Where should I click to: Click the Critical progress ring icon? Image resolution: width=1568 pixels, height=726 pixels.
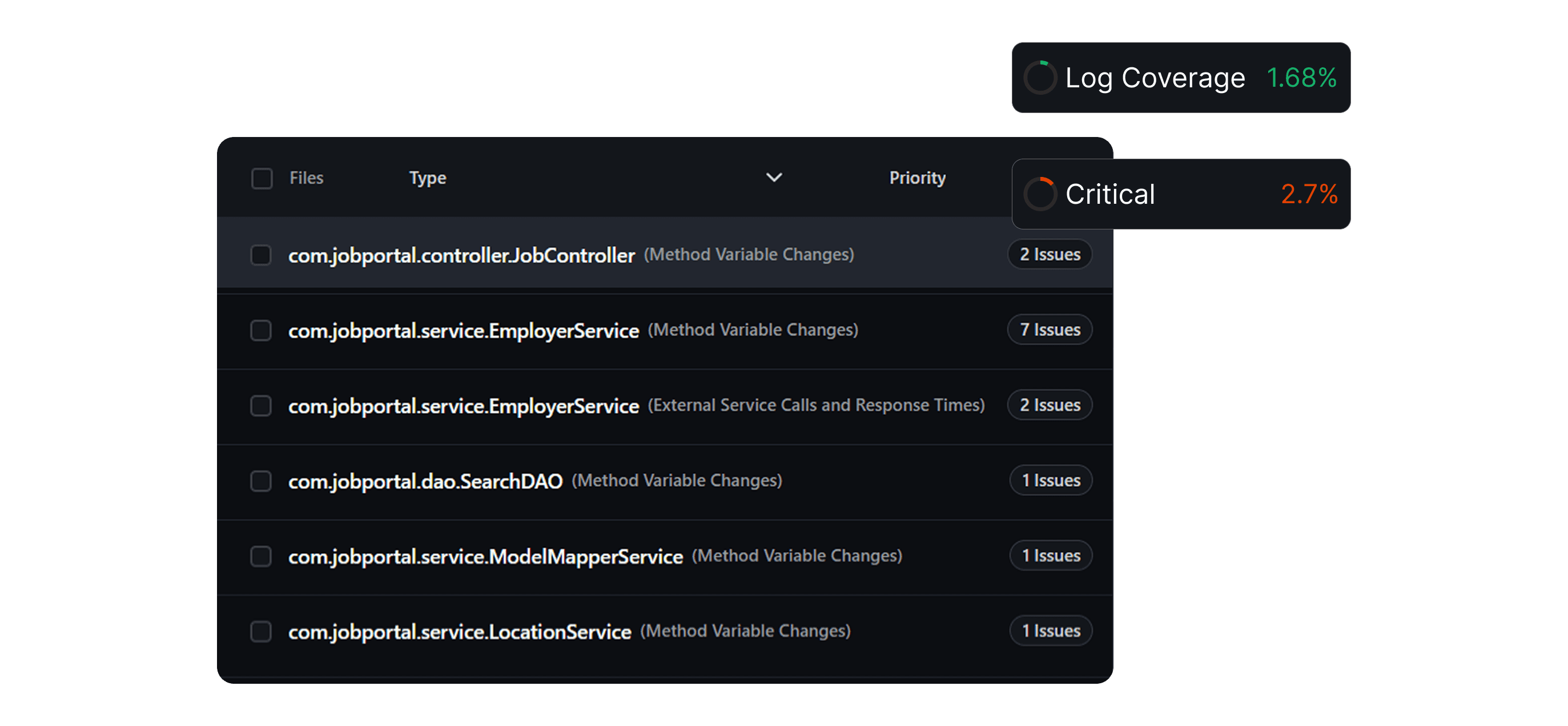pyautogui.click(x=1040, y=194)
